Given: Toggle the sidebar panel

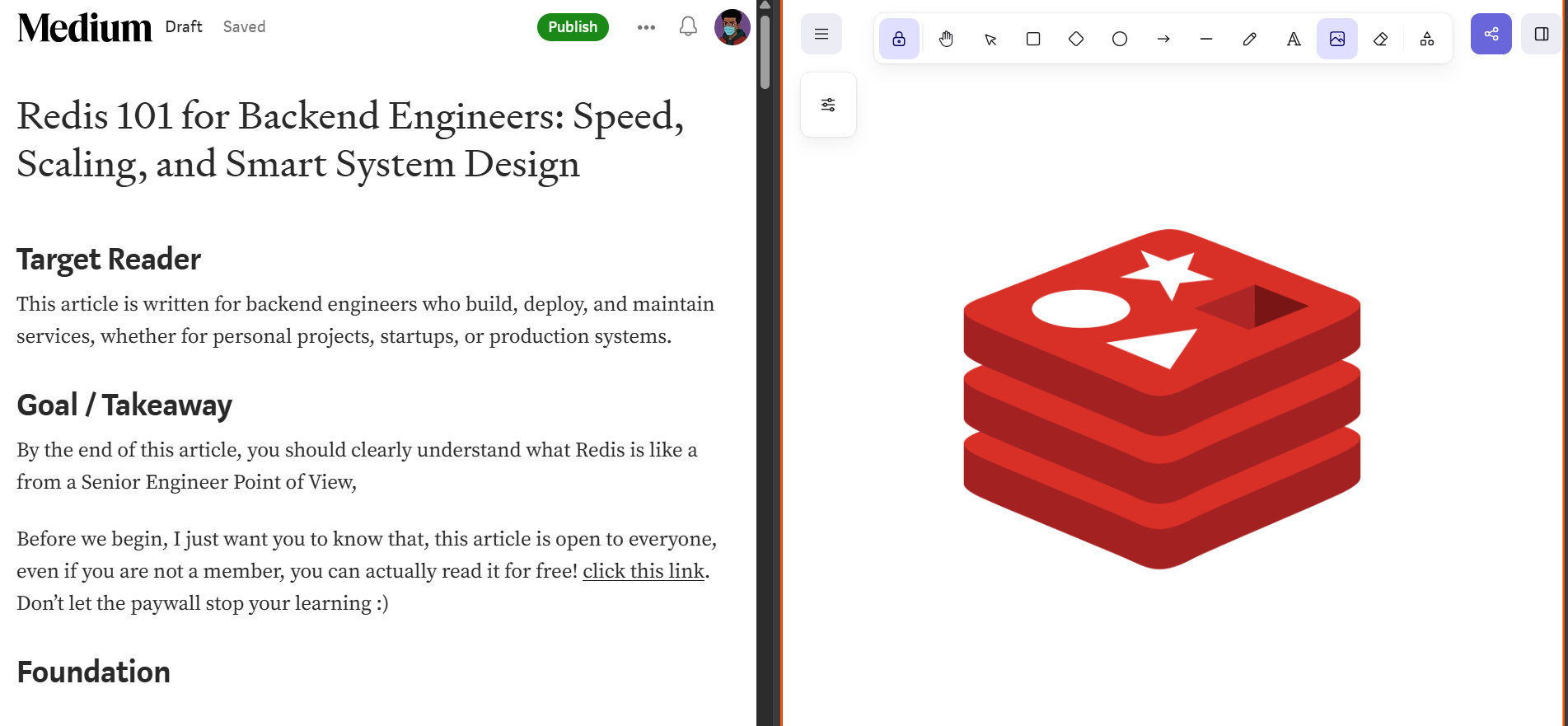Looking at the screenshot, I should (x=1542, y=34).
